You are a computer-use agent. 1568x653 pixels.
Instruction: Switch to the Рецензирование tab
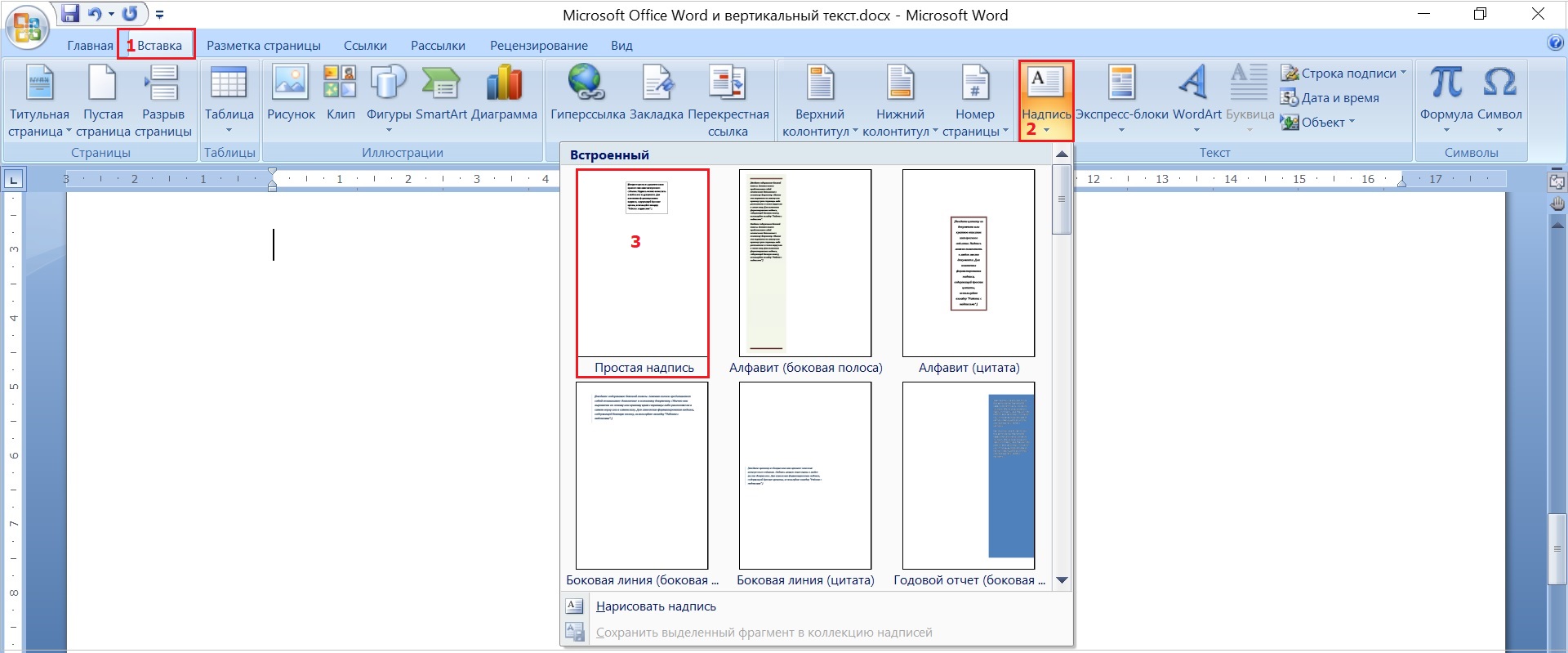539,46
